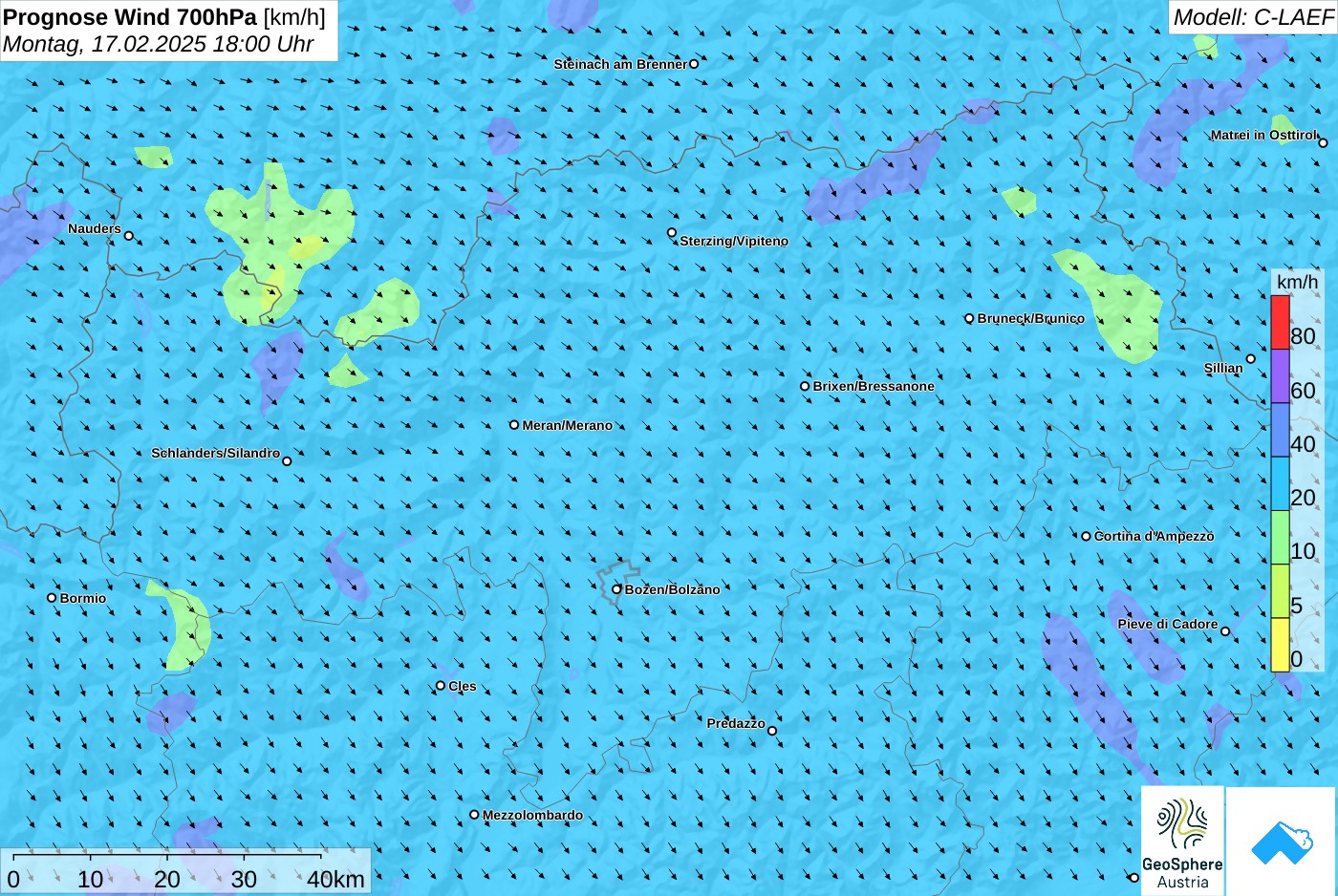1338x896 pixels.
Task: Click the yellow 0 km/h legend color
Action: 1280,645
